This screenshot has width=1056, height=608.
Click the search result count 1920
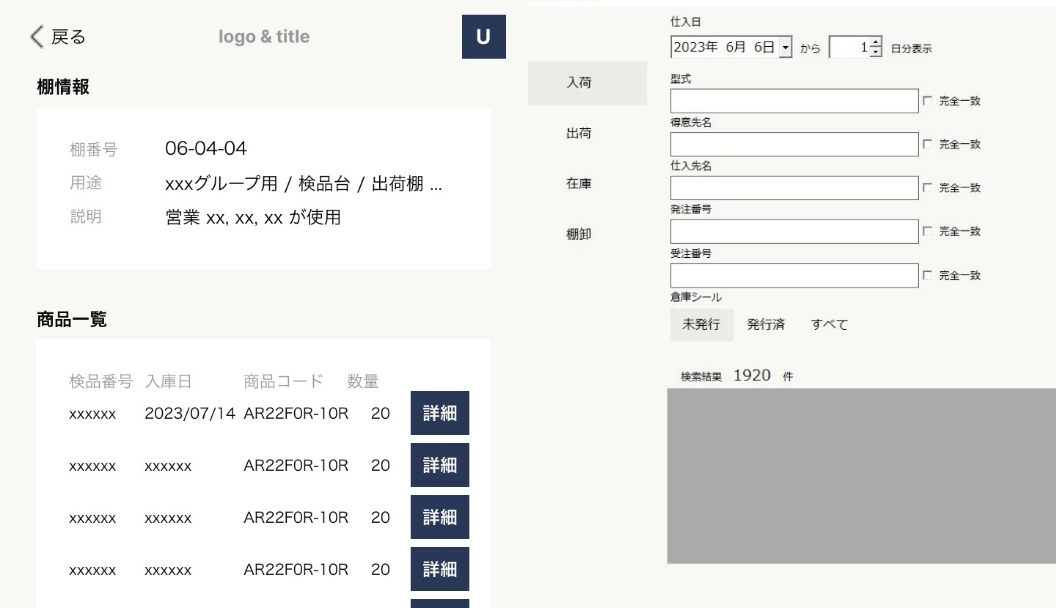pos(752,375)
